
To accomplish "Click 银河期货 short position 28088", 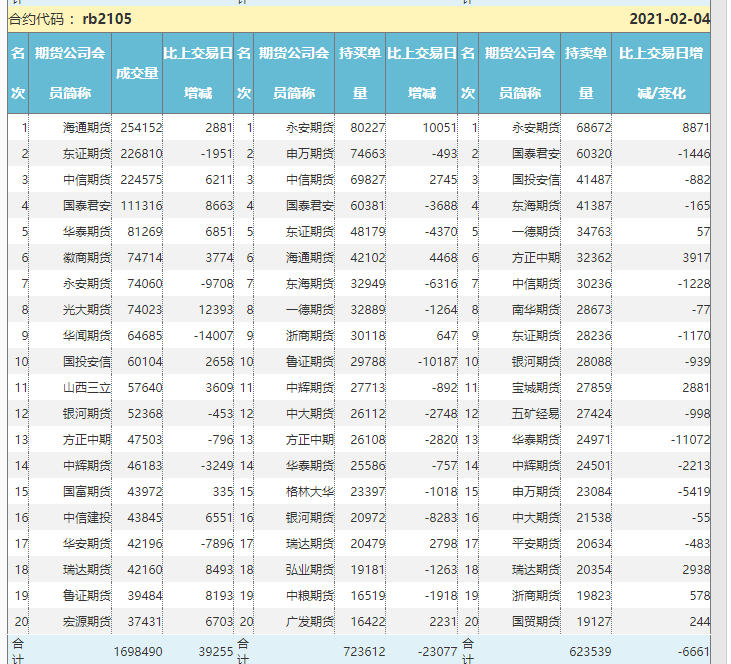I will (593, 362).
